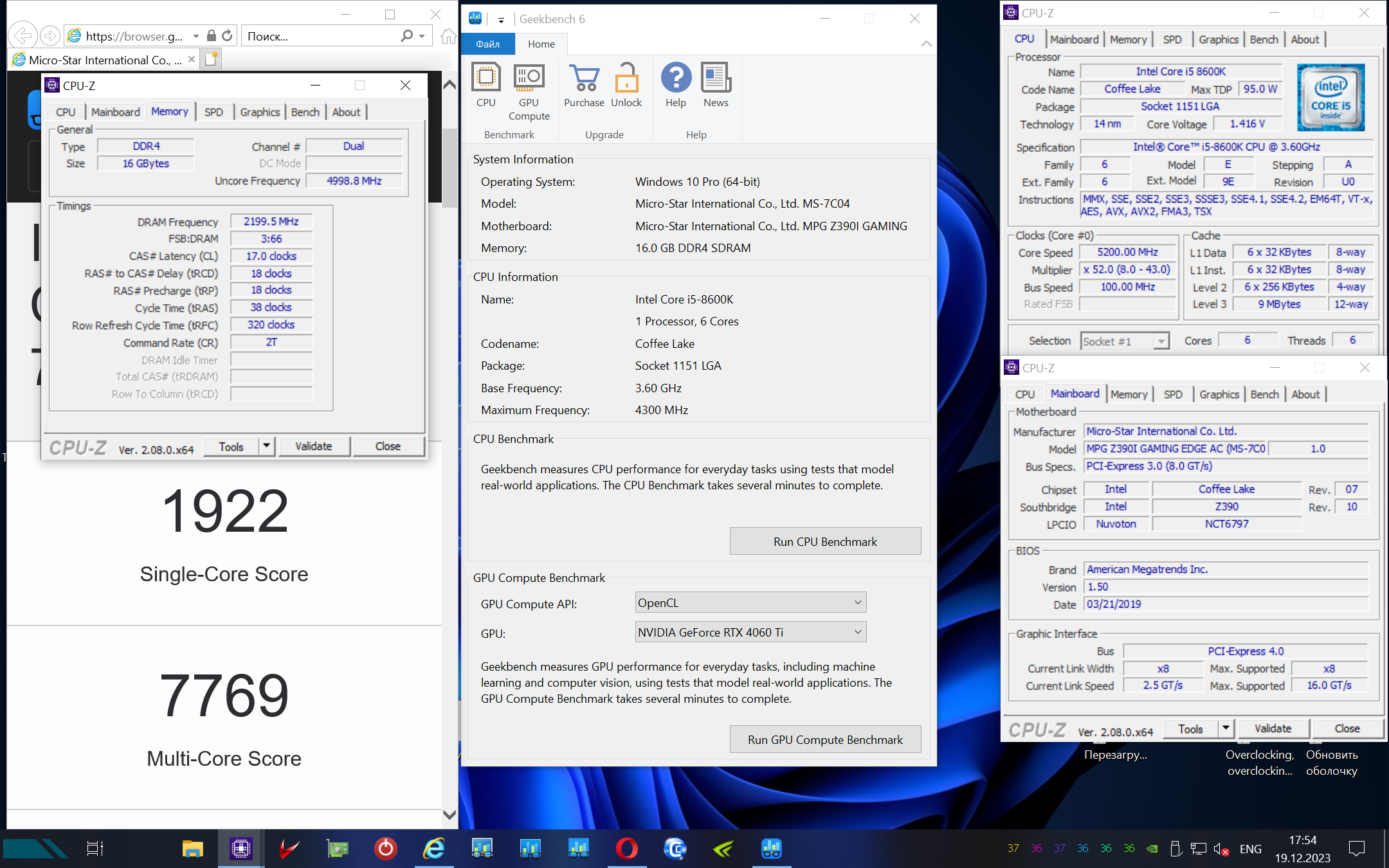
Task: Open Graphics tab in Memory CPU-Z window
Action: [260, 112]
